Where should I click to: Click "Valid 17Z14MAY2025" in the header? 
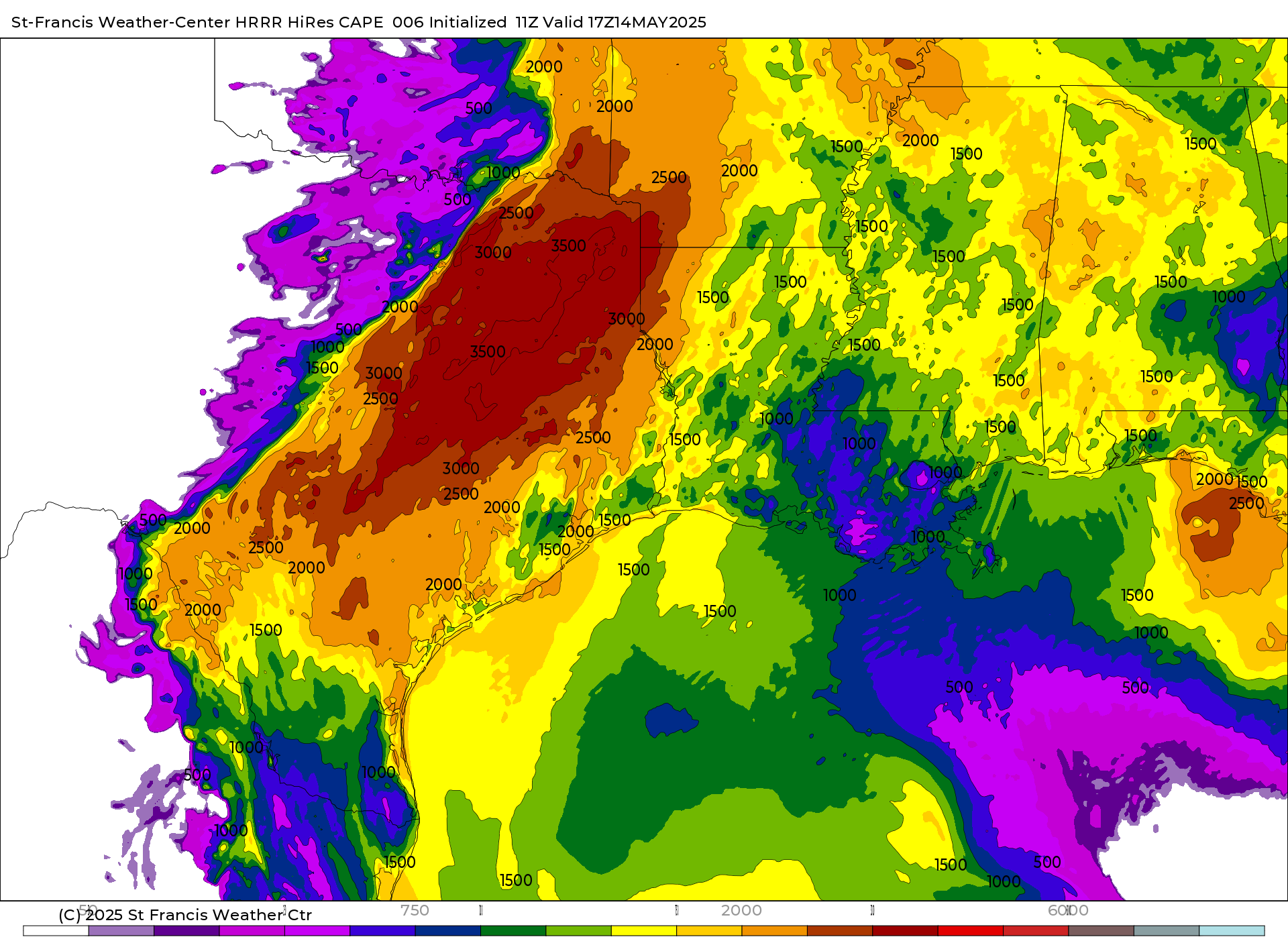625,22
